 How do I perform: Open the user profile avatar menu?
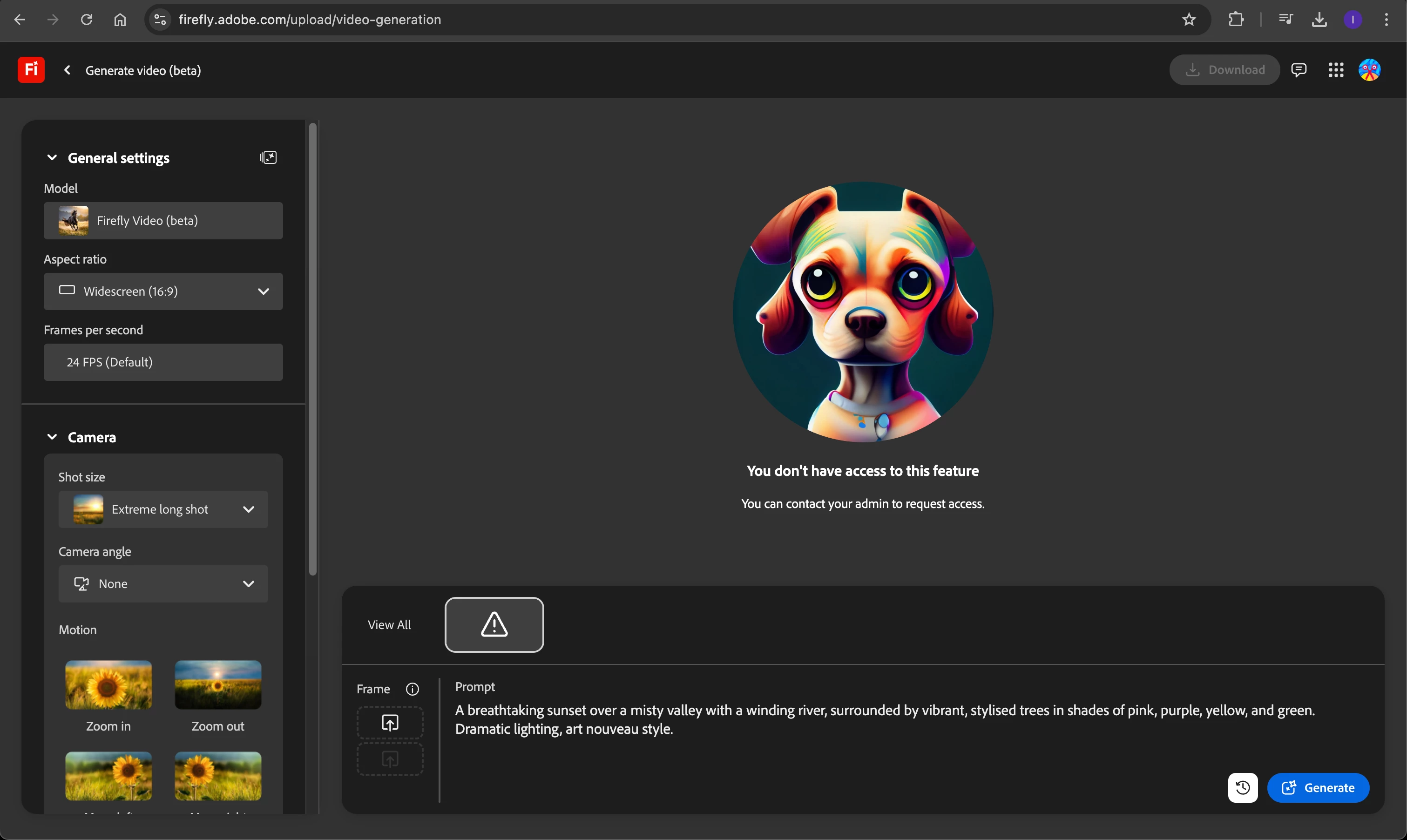[1369, 70]
